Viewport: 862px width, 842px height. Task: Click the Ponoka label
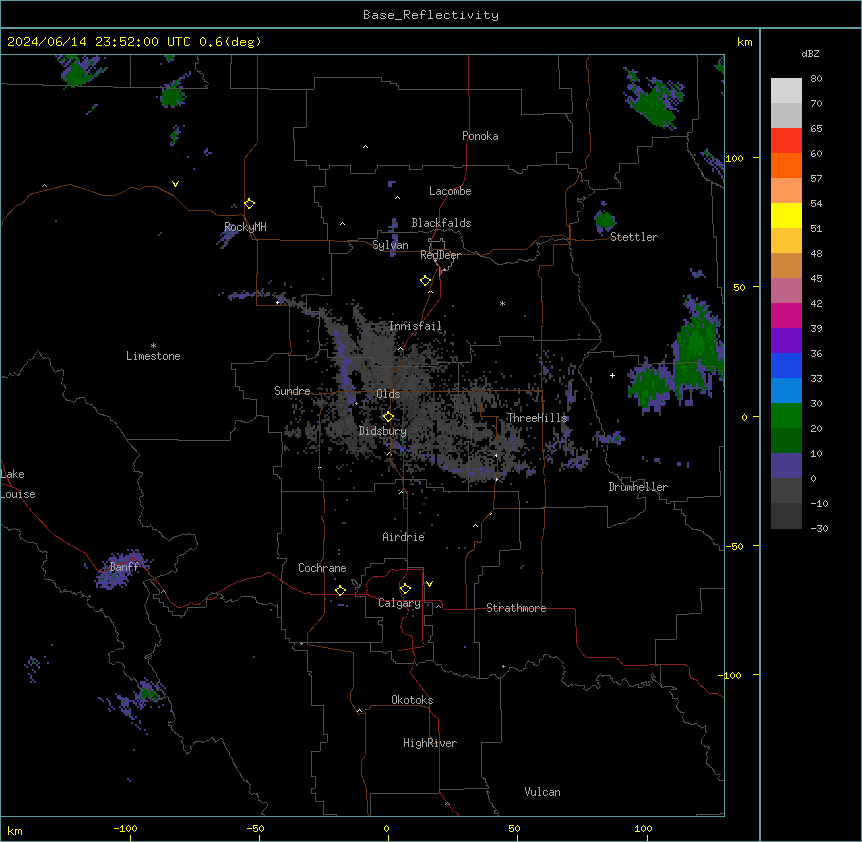point(480,136)
